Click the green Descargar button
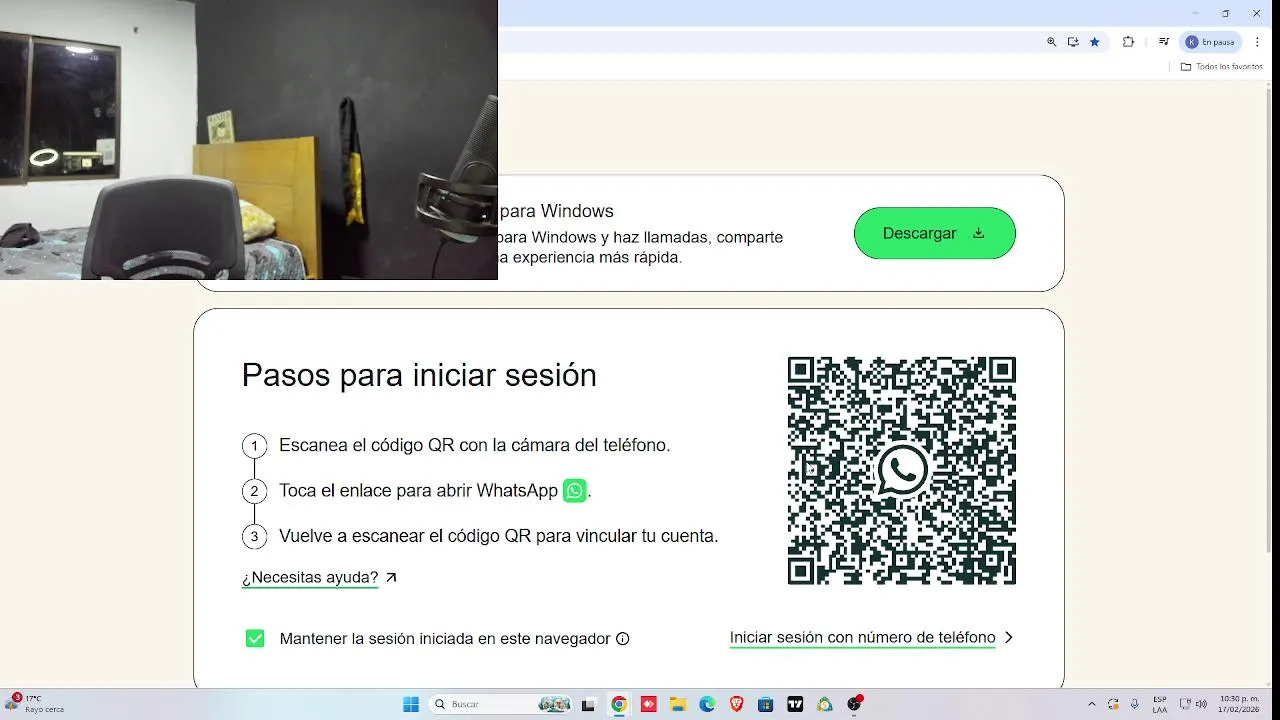This screenshot has width=1280, height=720. pyautogui.click(x=934, y=233)
